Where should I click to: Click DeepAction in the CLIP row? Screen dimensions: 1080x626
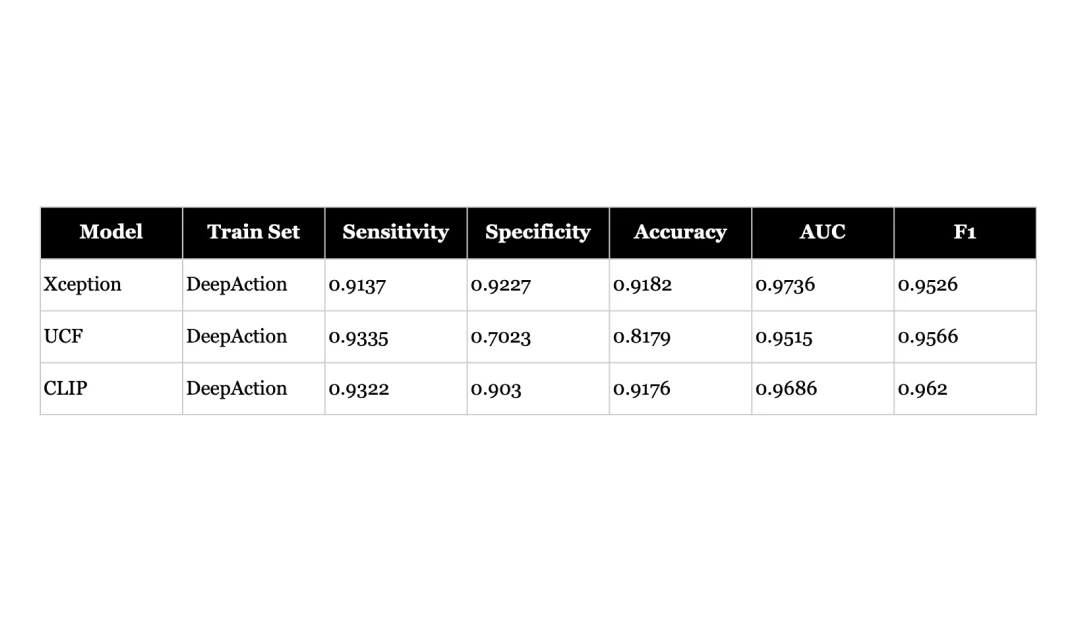[x=237, y=389]
